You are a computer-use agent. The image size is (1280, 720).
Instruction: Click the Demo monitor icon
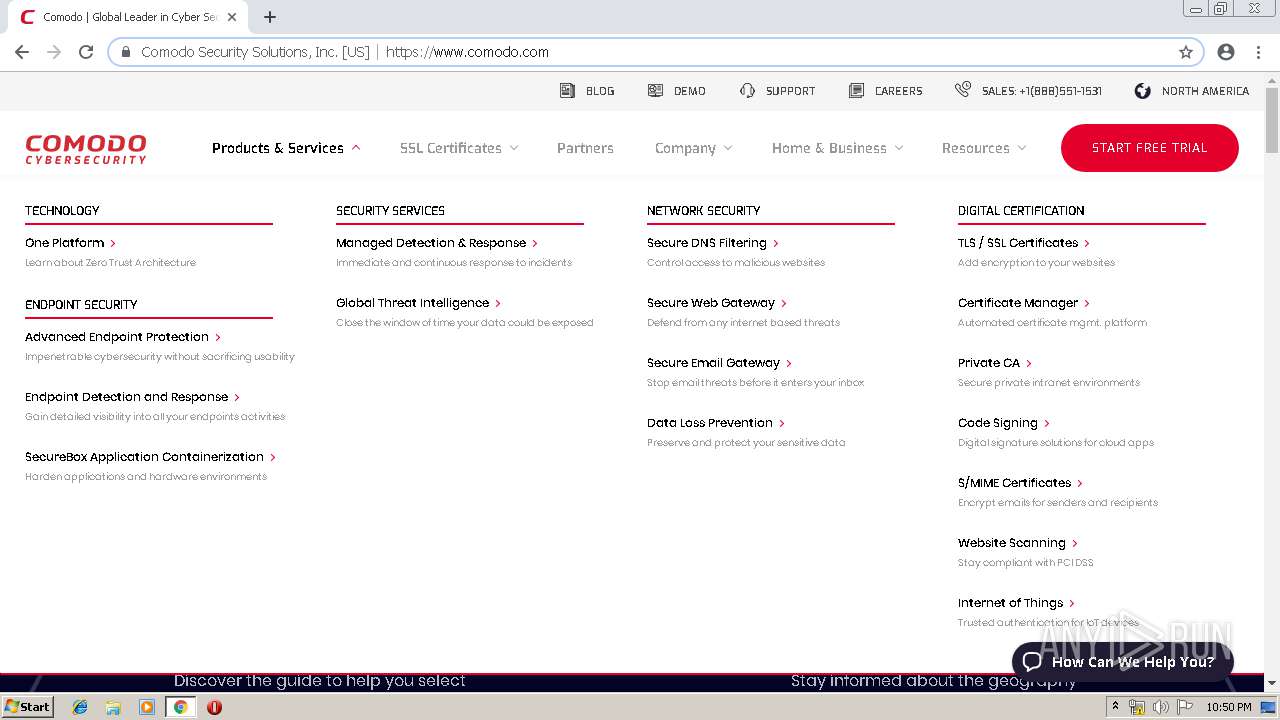tap(655, 90)
